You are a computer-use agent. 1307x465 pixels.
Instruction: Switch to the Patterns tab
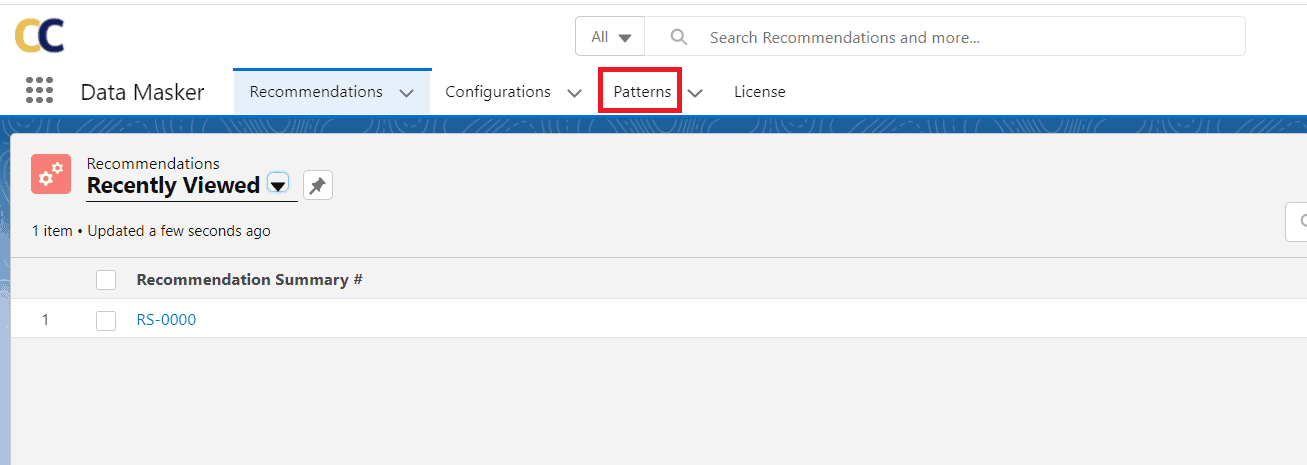642,92
